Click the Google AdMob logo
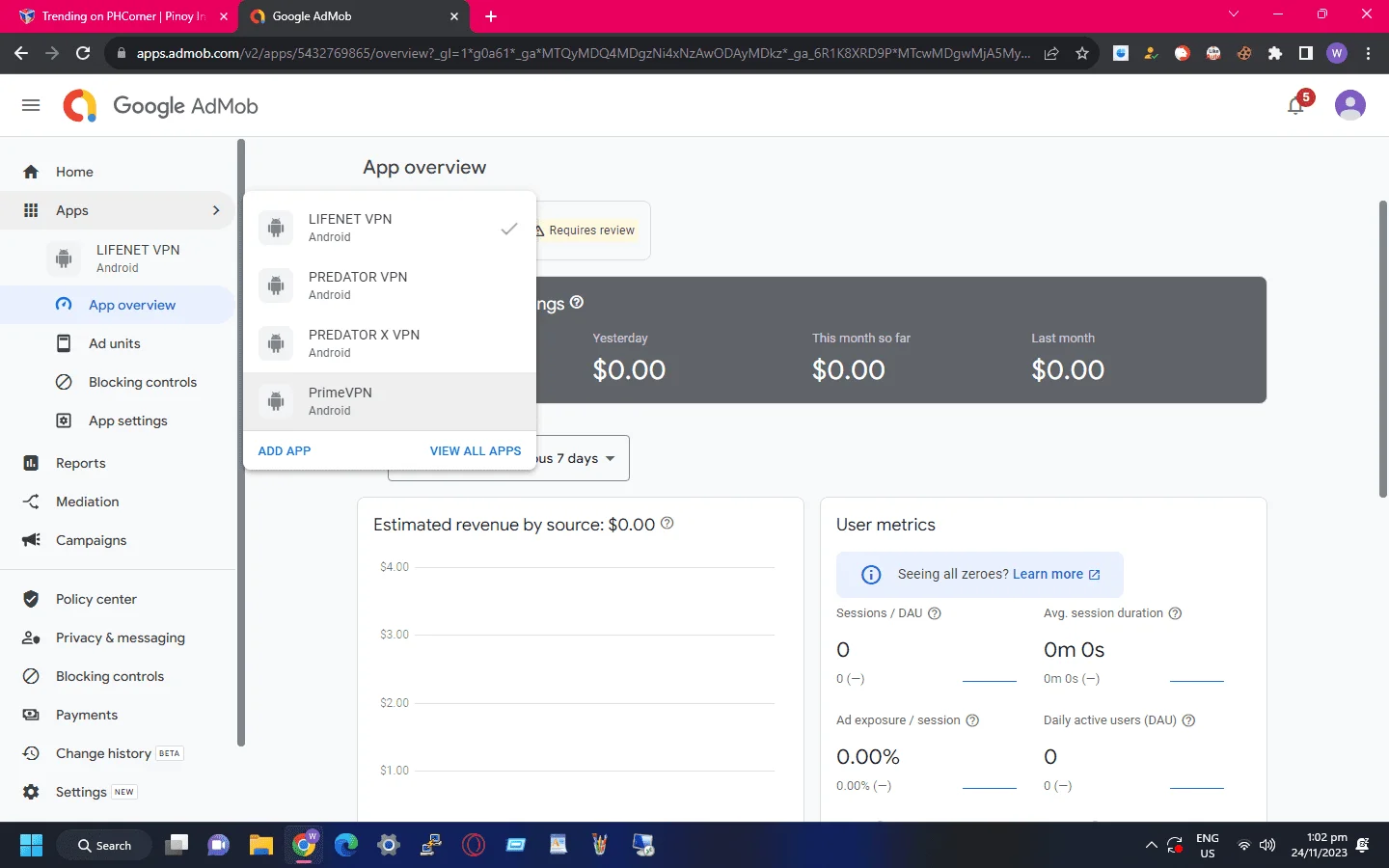 pos(160,105)
